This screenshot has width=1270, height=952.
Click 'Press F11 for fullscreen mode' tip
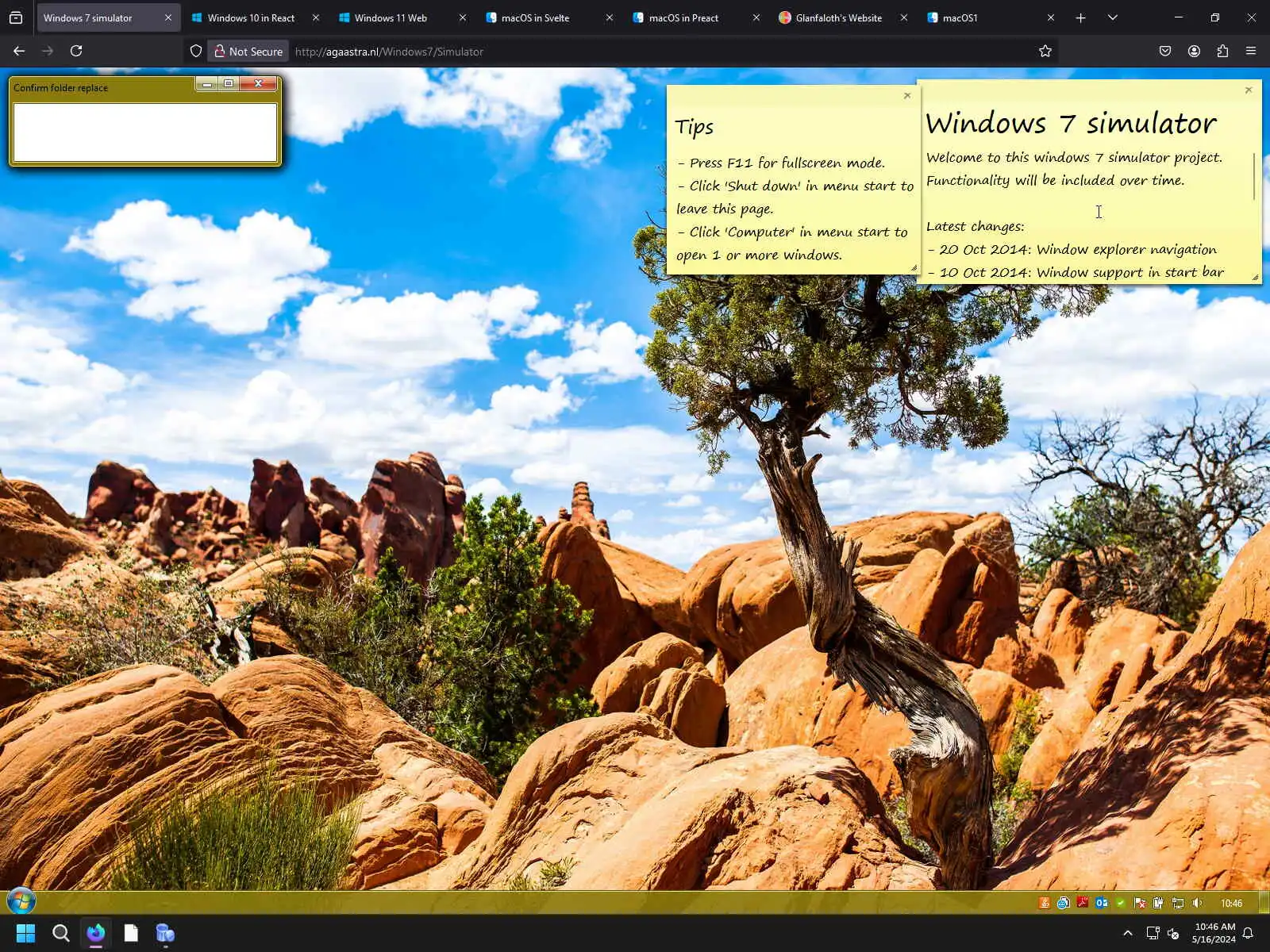tap(781, 163)
